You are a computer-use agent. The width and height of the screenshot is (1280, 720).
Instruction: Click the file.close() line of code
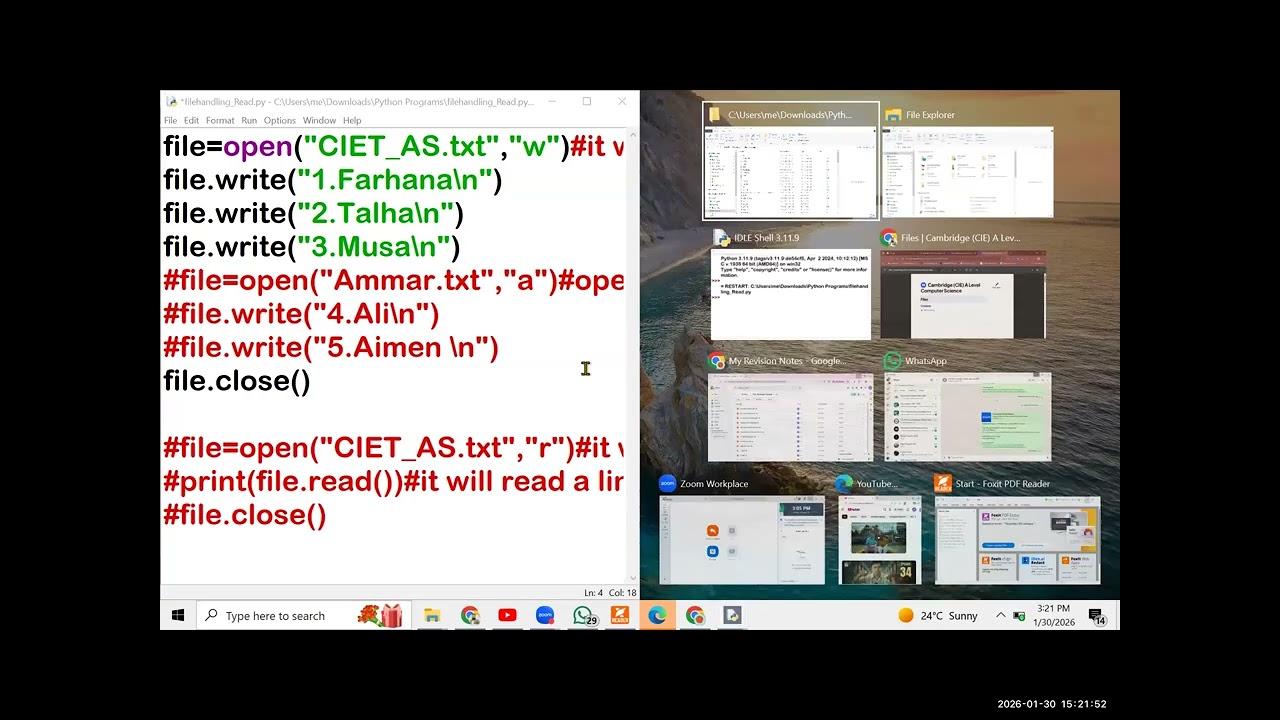[x=237, y=381]
